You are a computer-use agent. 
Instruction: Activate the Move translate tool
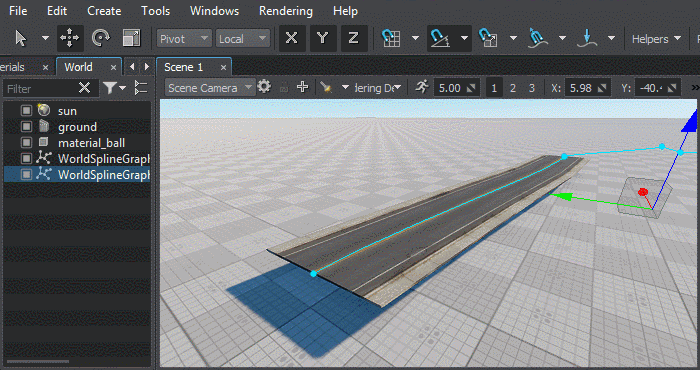(x=70, y=38)
